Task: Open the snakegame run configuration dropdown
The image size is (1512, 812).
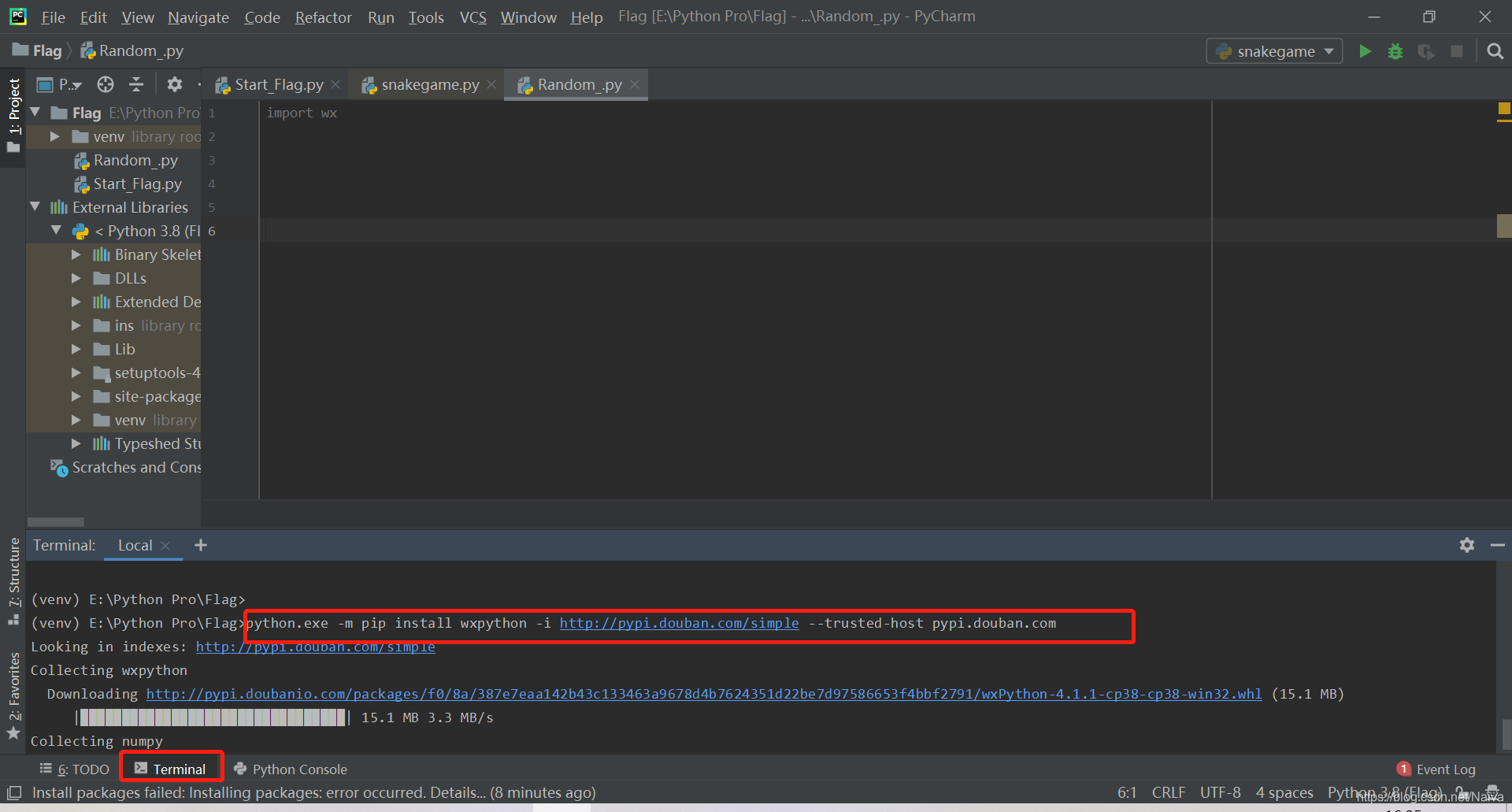Action: click(x=1274, y=51)
